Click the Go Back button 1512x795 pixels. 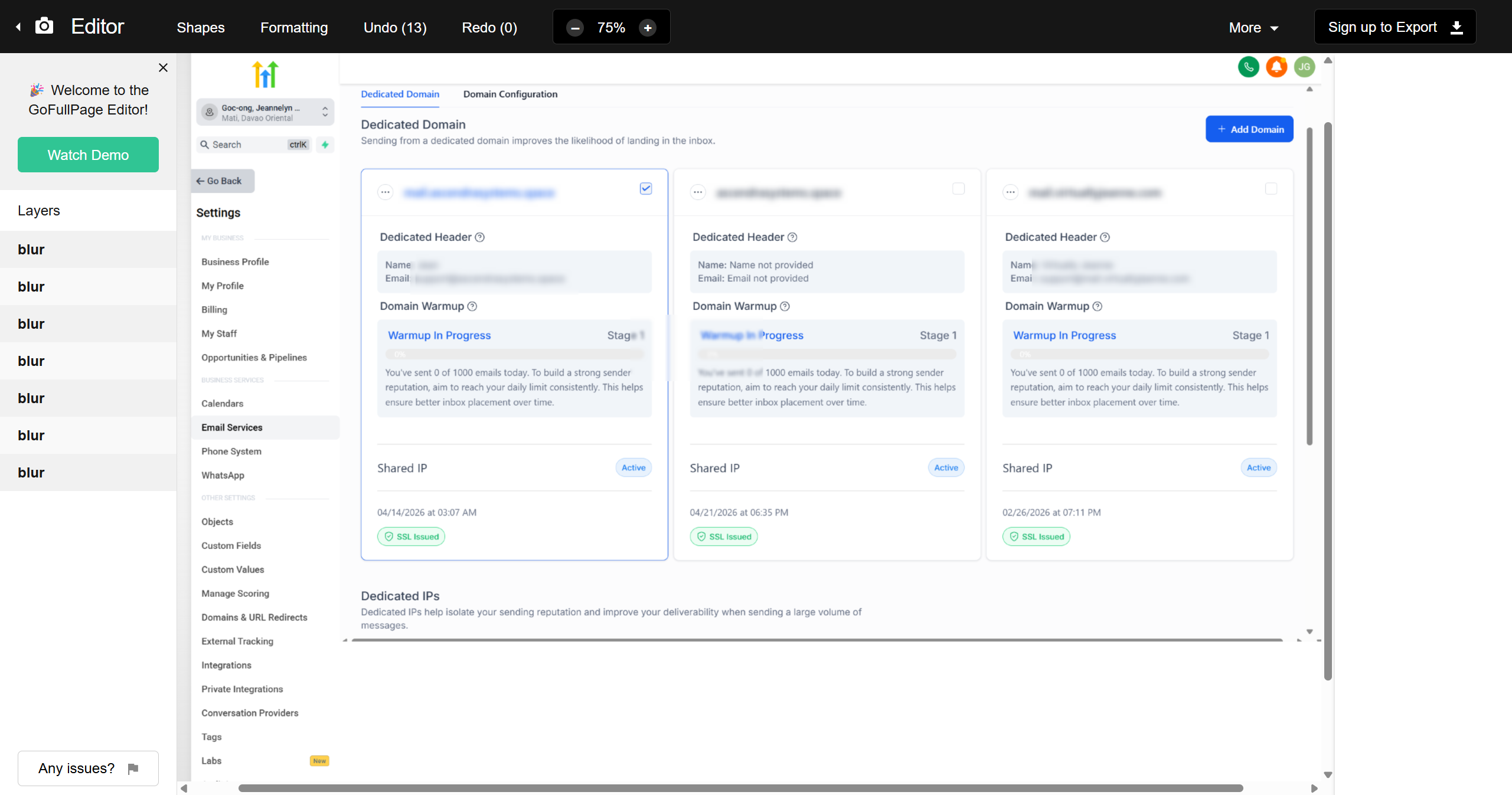(x=223, y=181)
